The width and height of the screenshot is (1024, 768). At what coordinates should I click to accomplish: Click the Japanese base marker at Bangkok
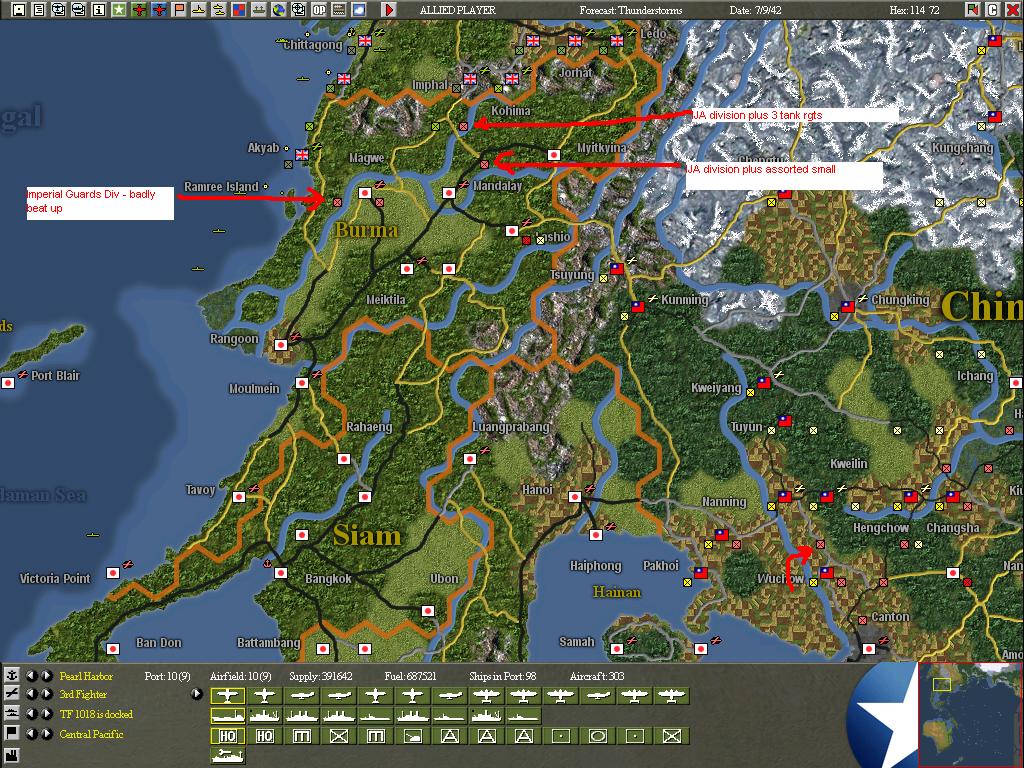(x=281, y=573)
